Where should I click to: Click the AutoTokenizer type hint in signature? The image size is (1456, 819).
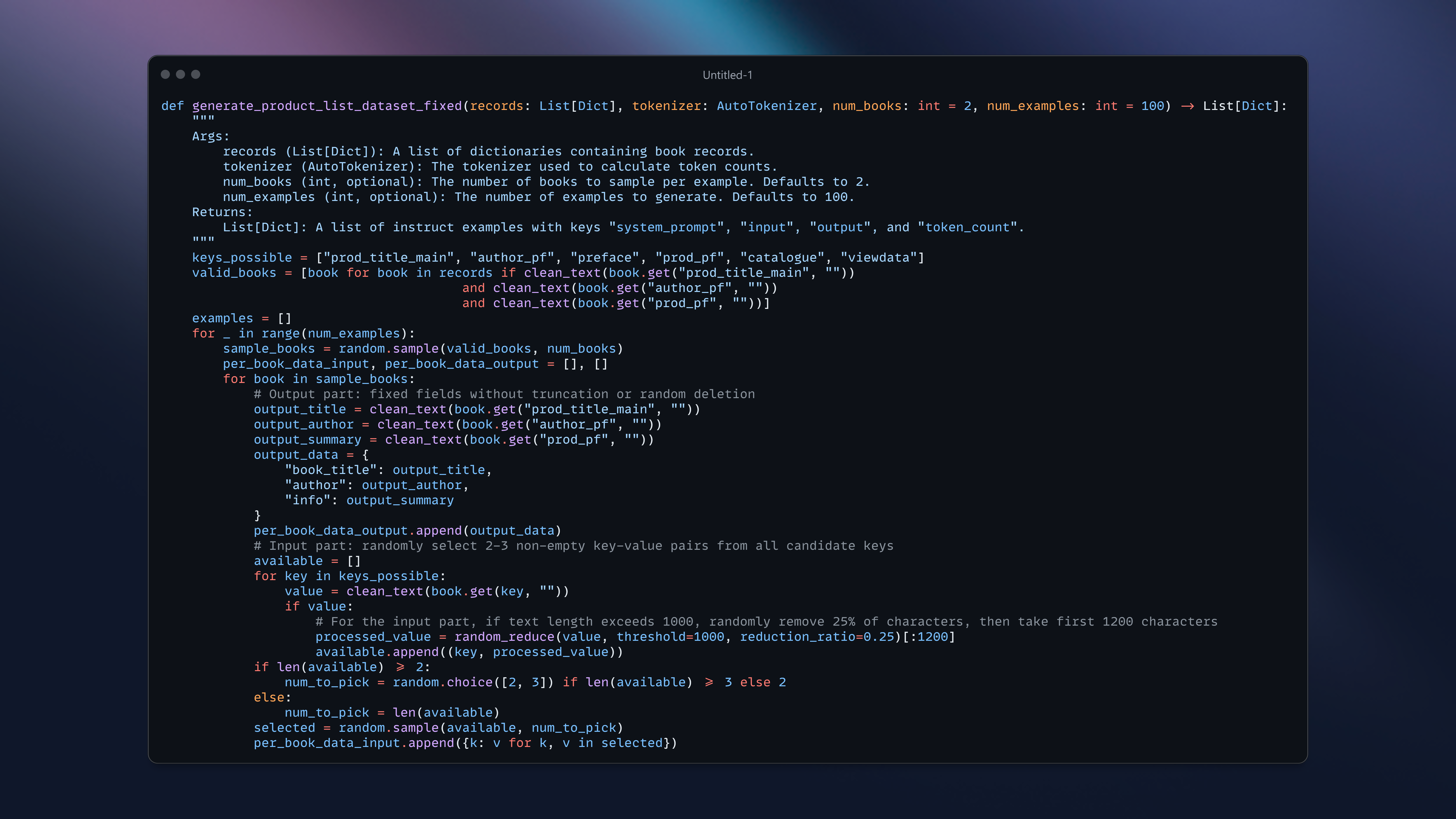pos(766,106)
